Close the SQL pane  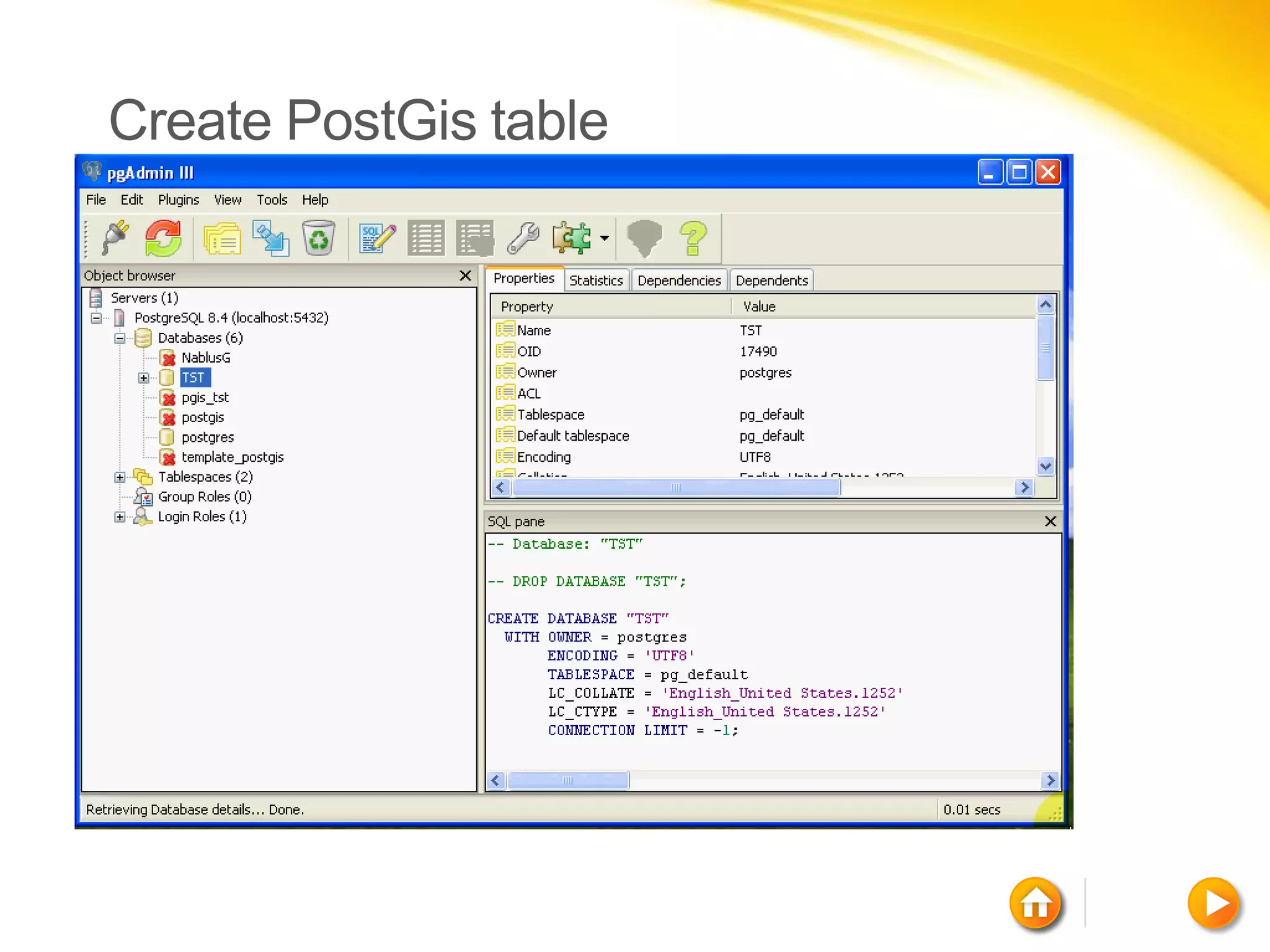[1050, 521]
